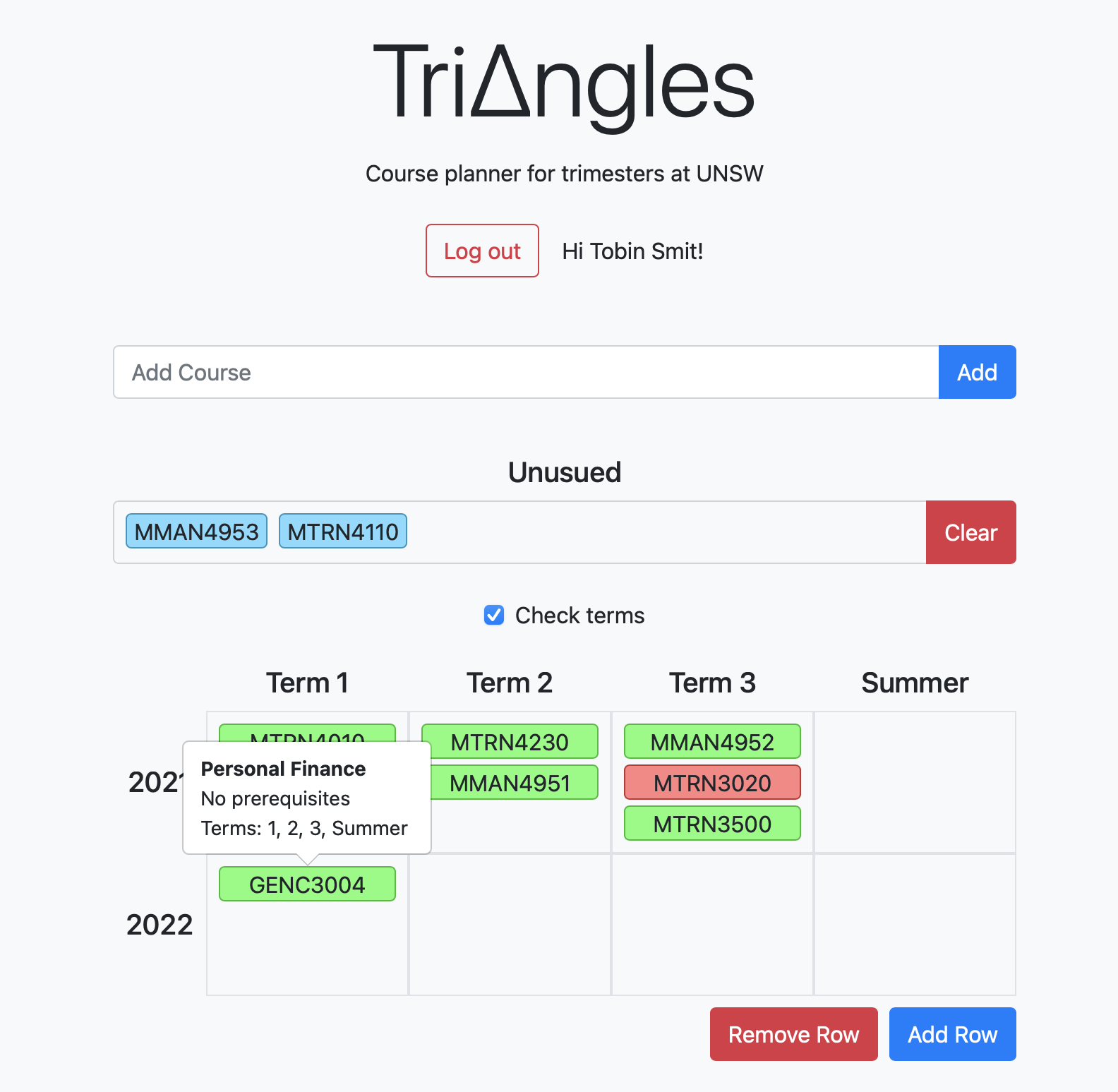The image size is (1118, 1092).
Task: Click the blue Add button
Action: tap(977, 372)
